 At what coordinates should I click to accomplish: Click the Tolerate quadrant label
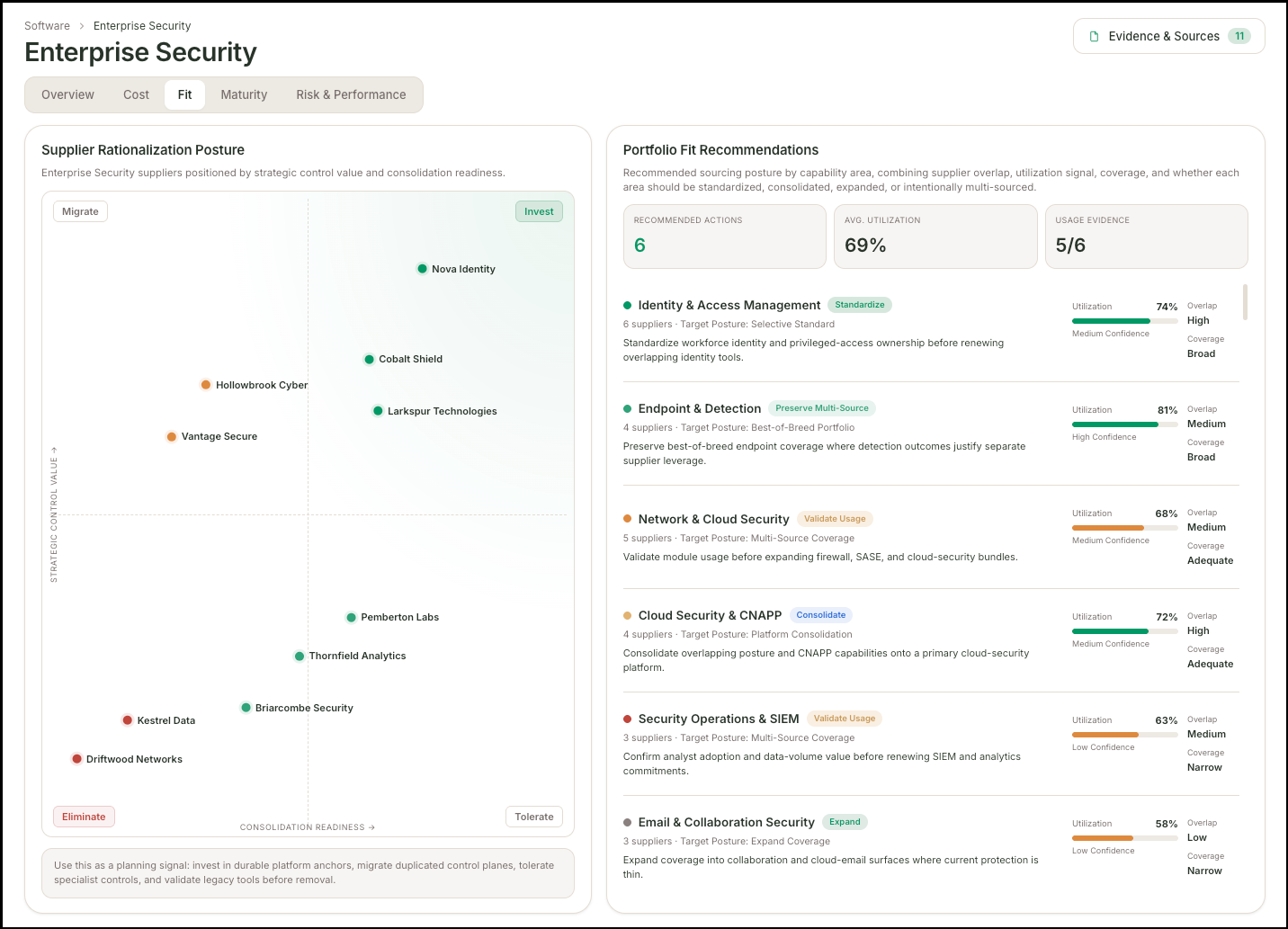tap(534, 817)
